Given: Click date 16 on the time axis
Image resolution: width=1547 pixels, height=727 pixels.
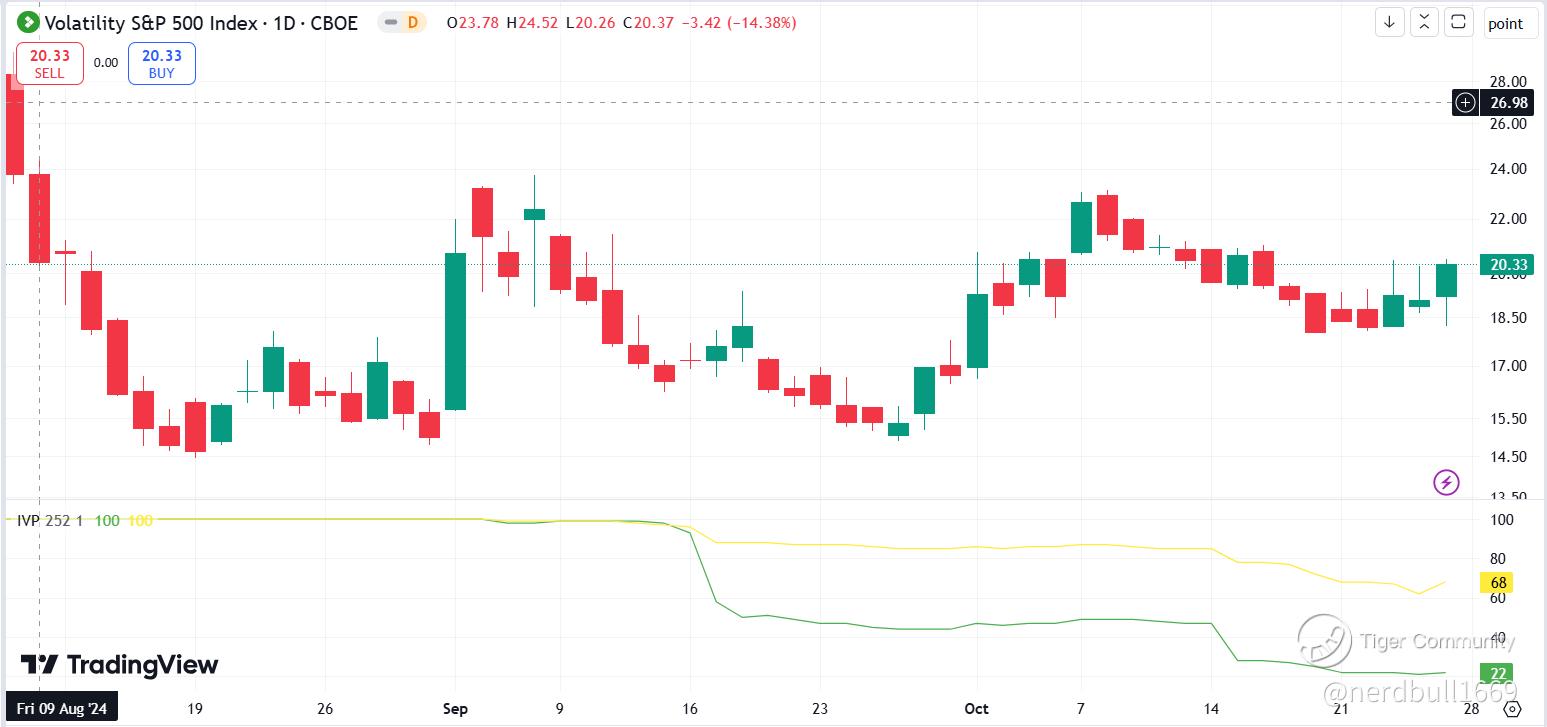Looking at the screenshot, I should [689, 709].
